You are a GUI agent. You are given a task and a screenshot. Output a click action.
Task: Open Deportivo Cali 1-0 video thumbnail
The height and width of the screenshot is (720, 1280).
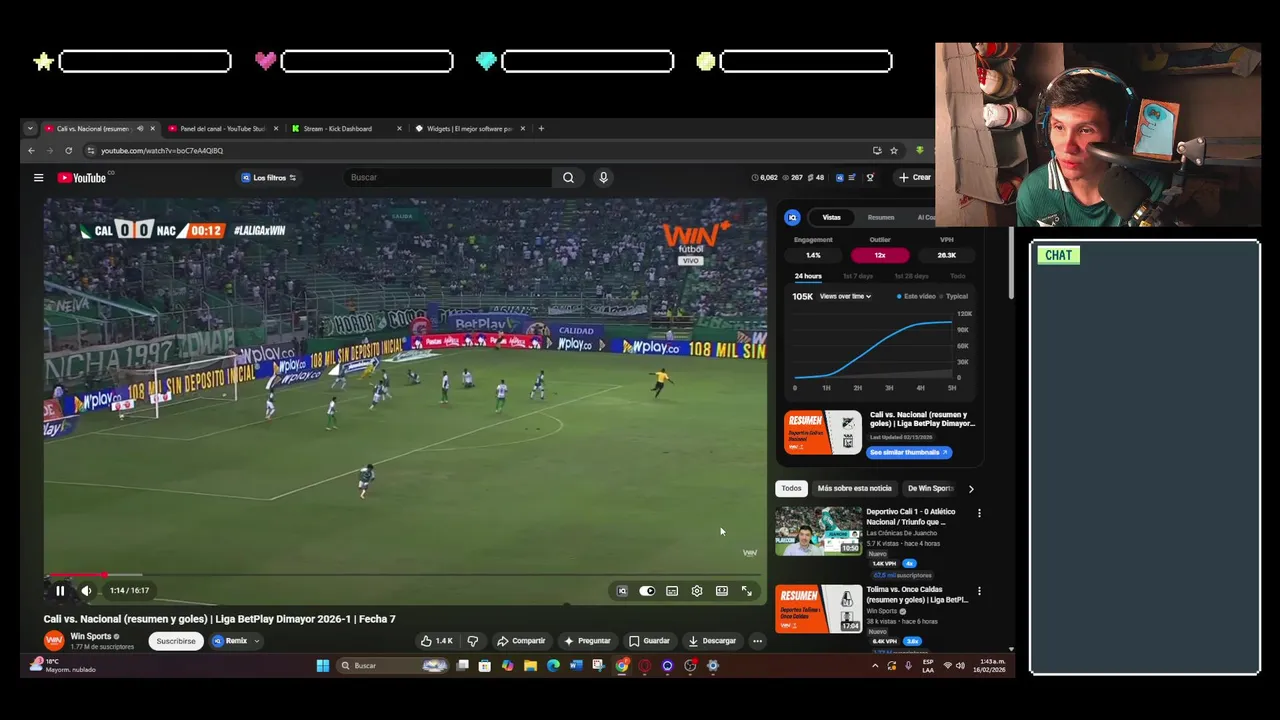818,531
